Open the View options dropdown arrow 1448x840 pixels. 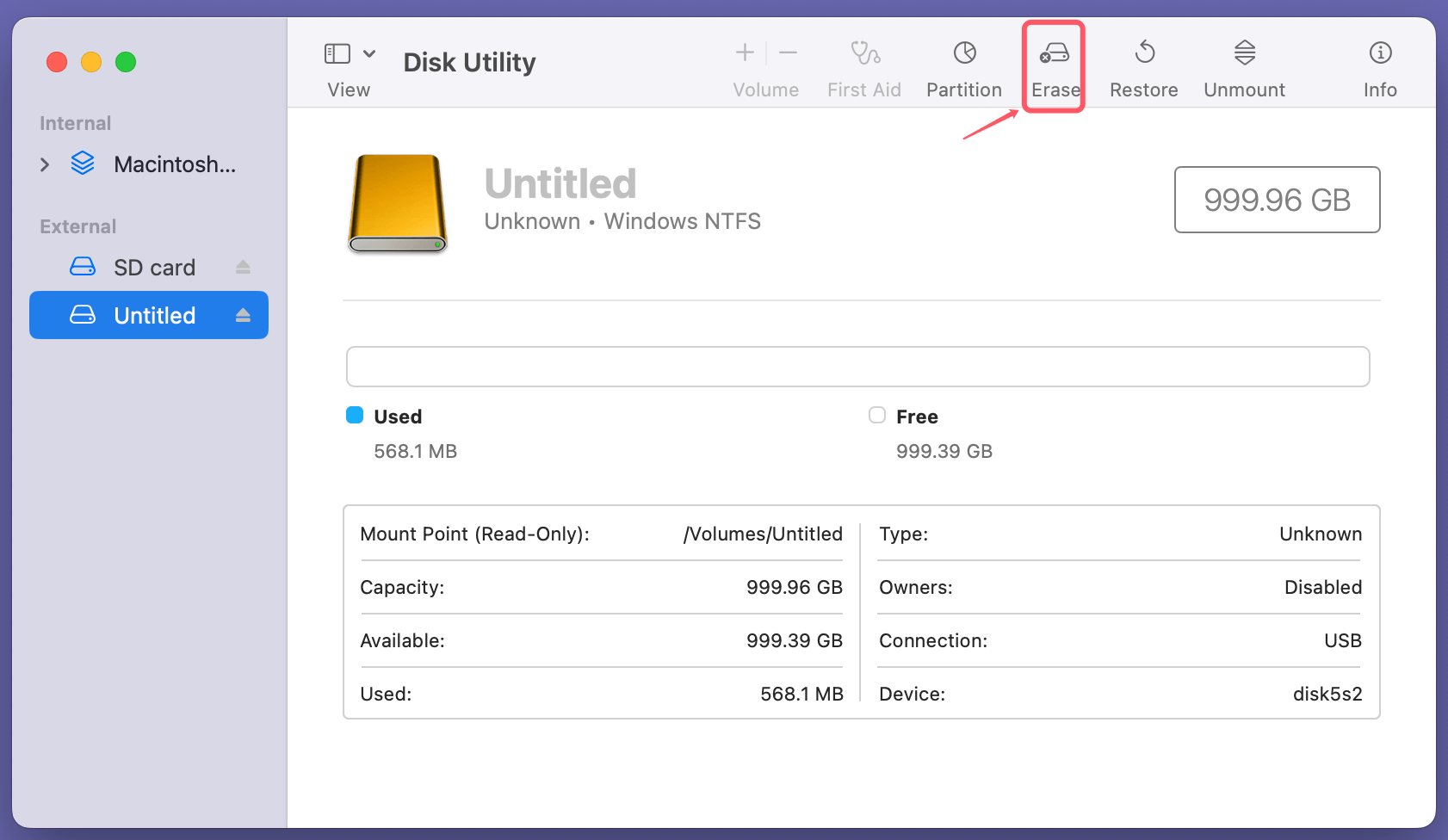pyautogui.click(x=369, y=54)
